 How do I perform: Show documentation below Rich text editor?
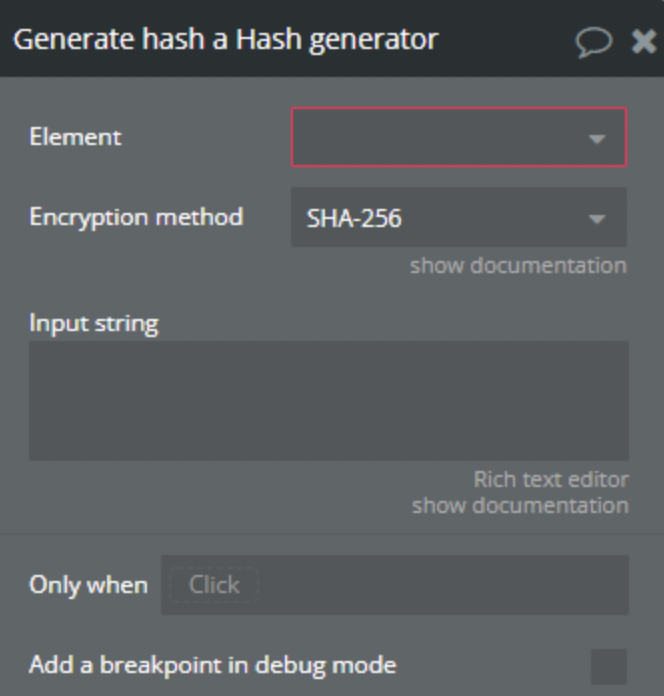[520, 505]
